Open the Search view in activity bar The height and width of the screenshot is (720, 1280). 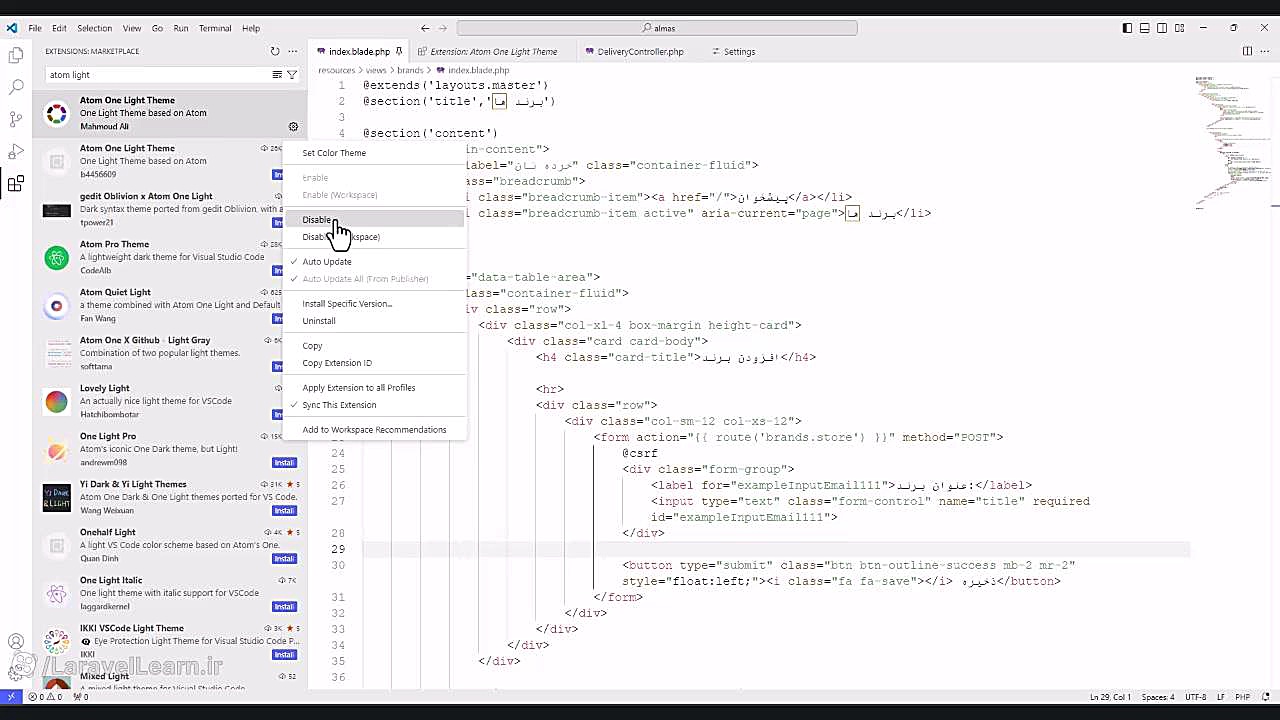coord(16,88)
